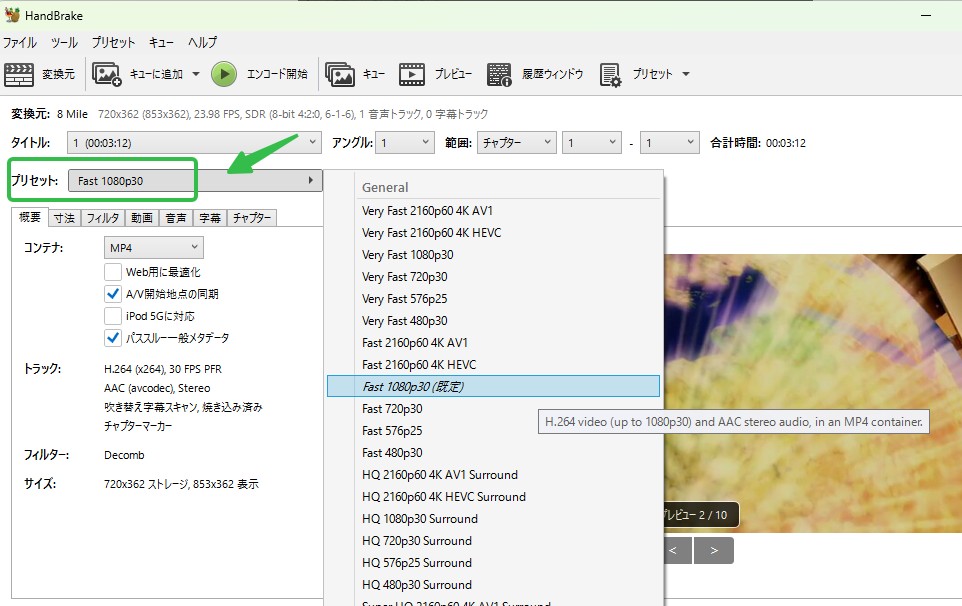Screen dimensions: 962x606
Task: Open the ツール menu
Action: pyautogui.click(x=64, y=42)
